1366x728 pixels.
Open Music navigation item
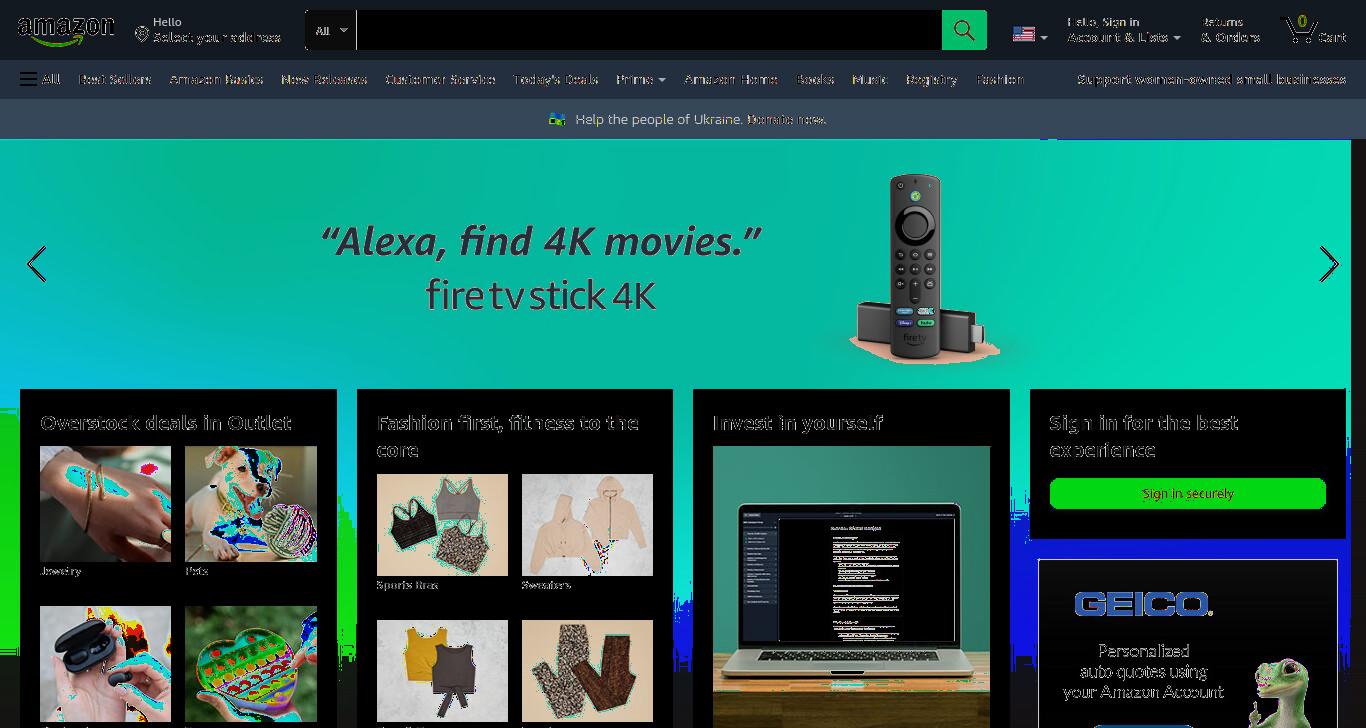coord(869,79)
